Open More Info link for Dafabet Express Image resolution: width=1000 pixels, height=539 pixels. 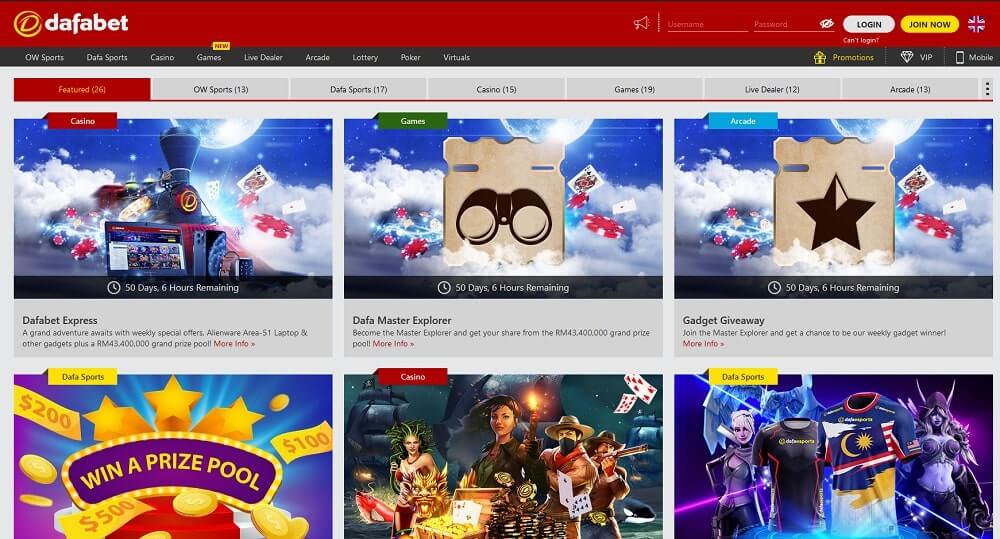click(234, 344)
